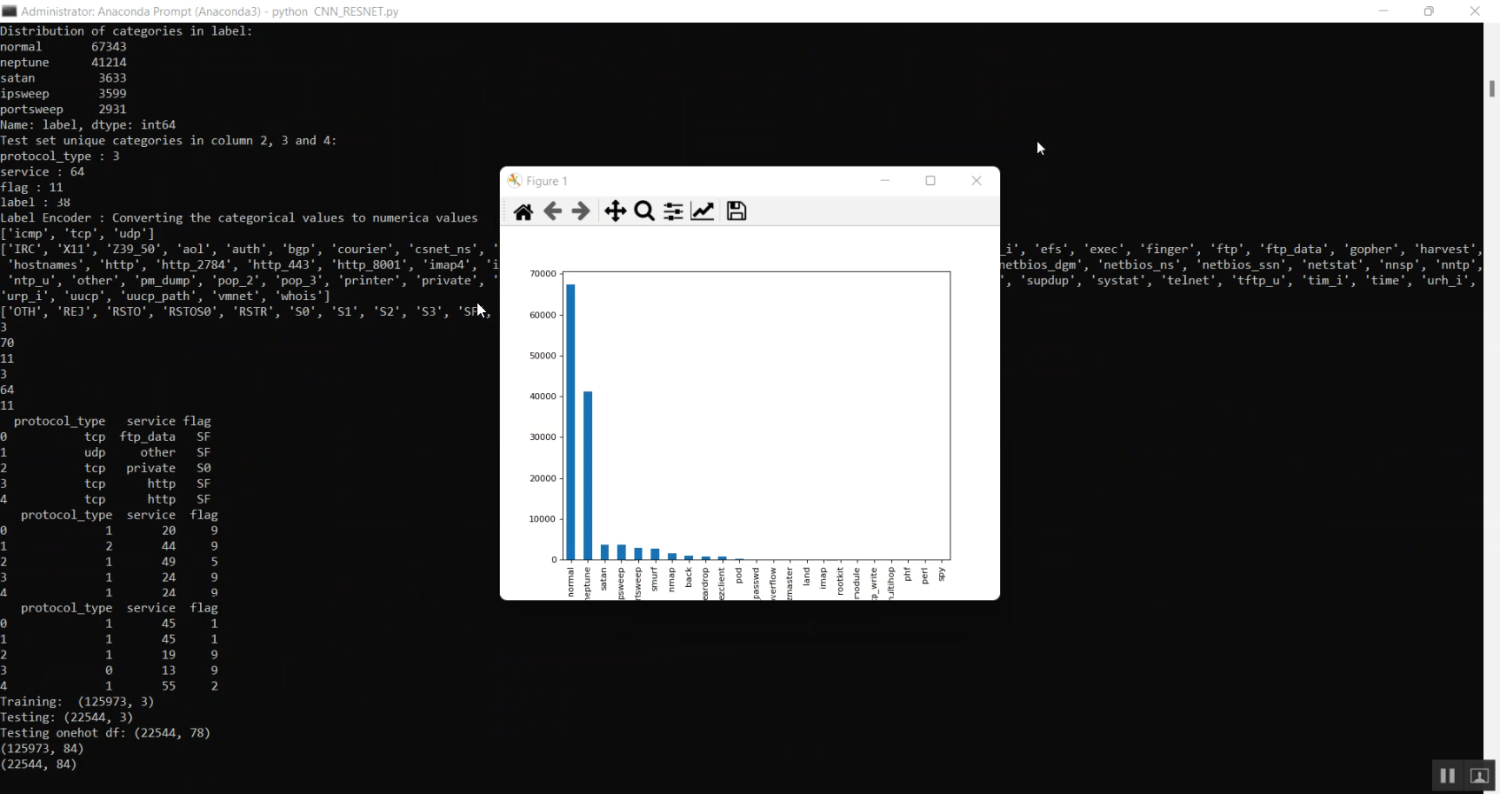Image resolution: width=1500 pixels, height=794 pixels.
Task: Reset plot to original home view
Action: [x=523, y=211]
